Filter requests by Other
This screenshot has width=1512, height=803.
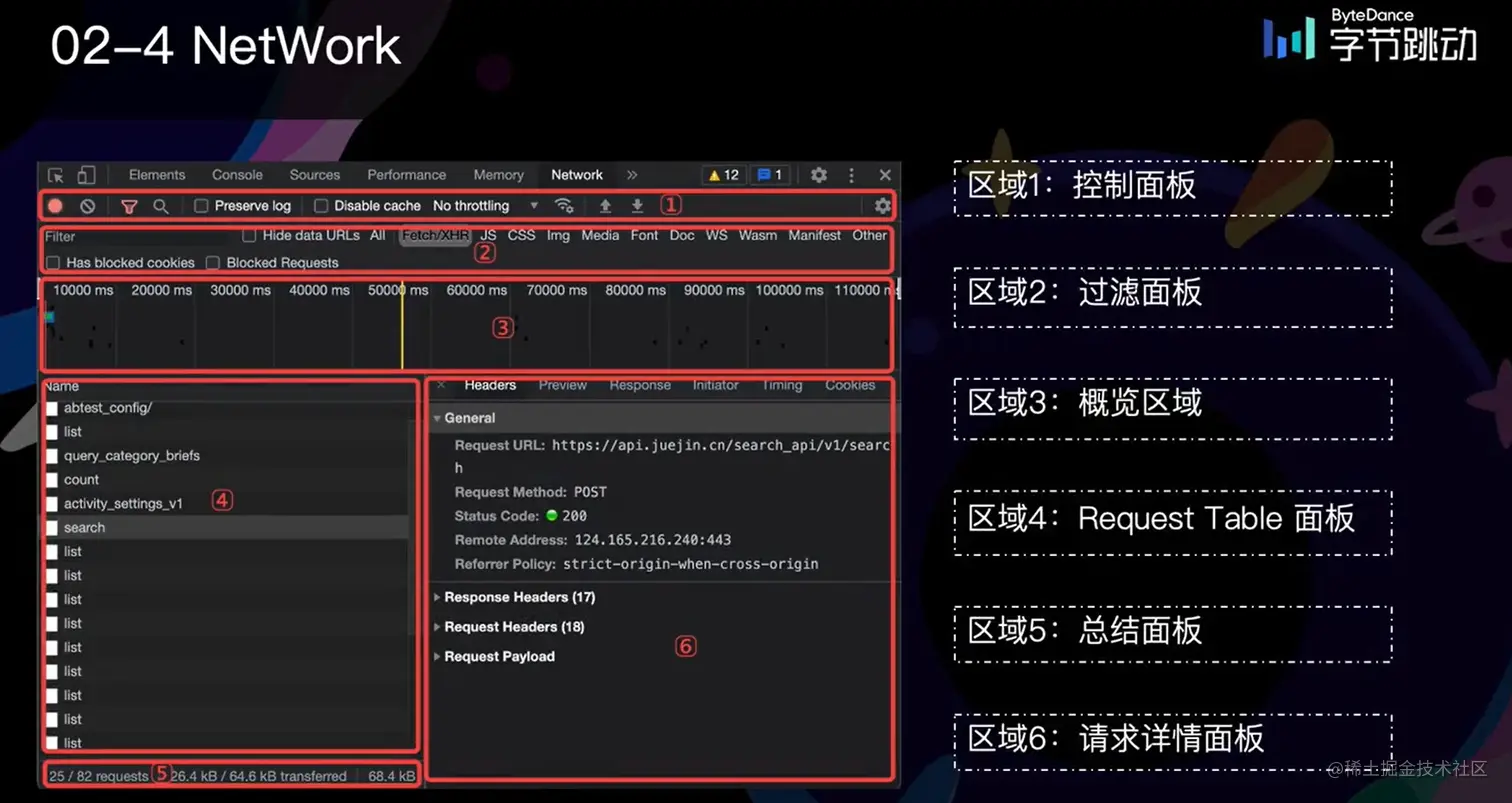point(870,236)
